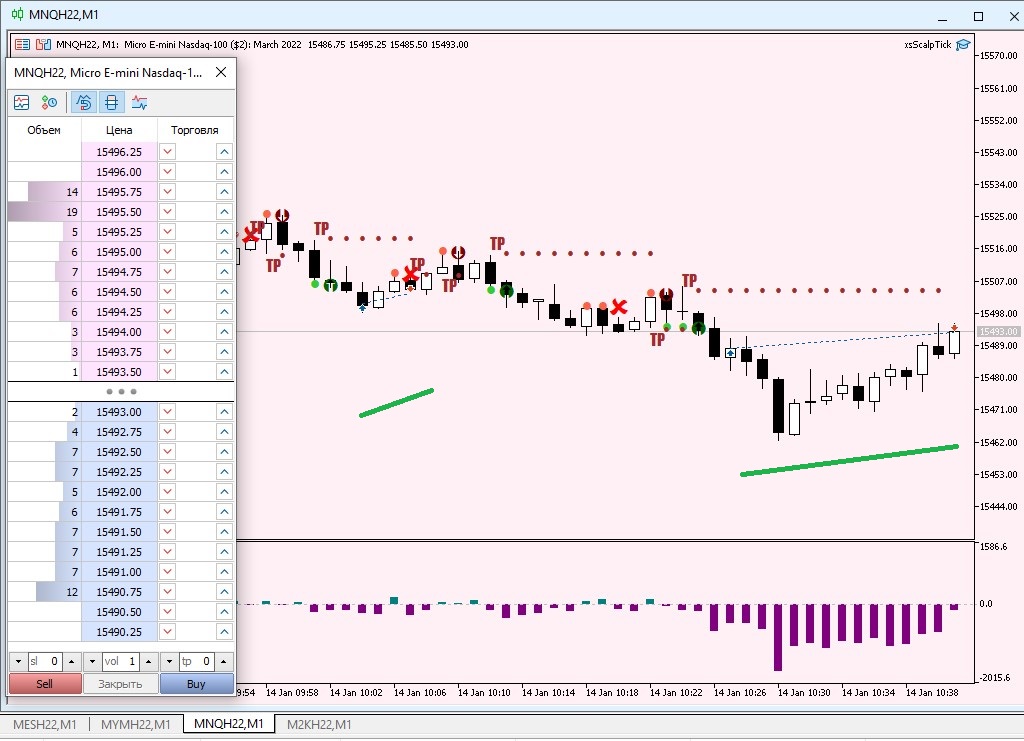Click the tick chart icon in DOM toolbar
This screenshot has width=1024, height=741.
point(139,102)
